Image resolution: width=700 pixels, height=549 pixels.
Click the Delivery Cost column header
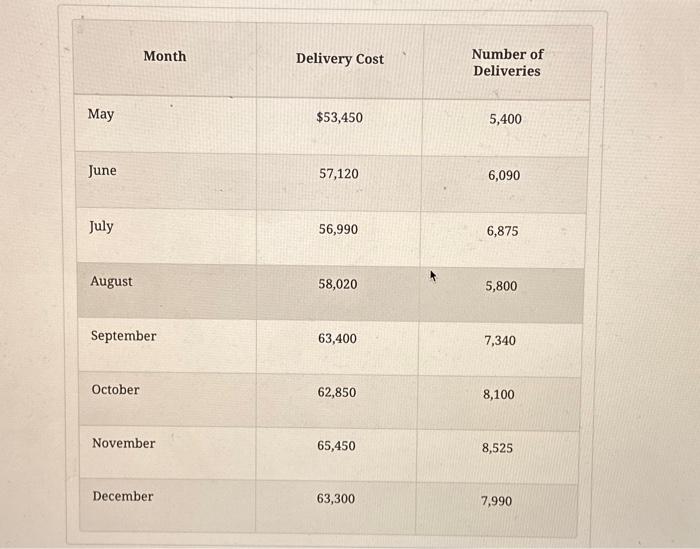point(339,59)
